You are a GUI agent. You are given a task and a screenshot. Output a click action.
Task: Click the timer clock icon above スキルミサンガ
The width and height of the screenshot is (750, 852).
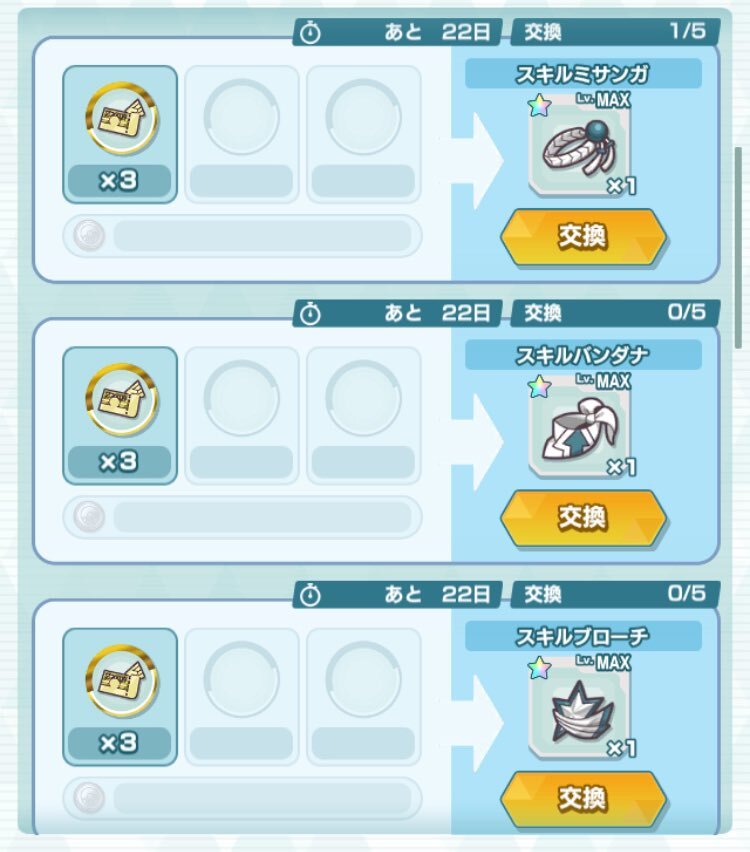tap(310, 33)
